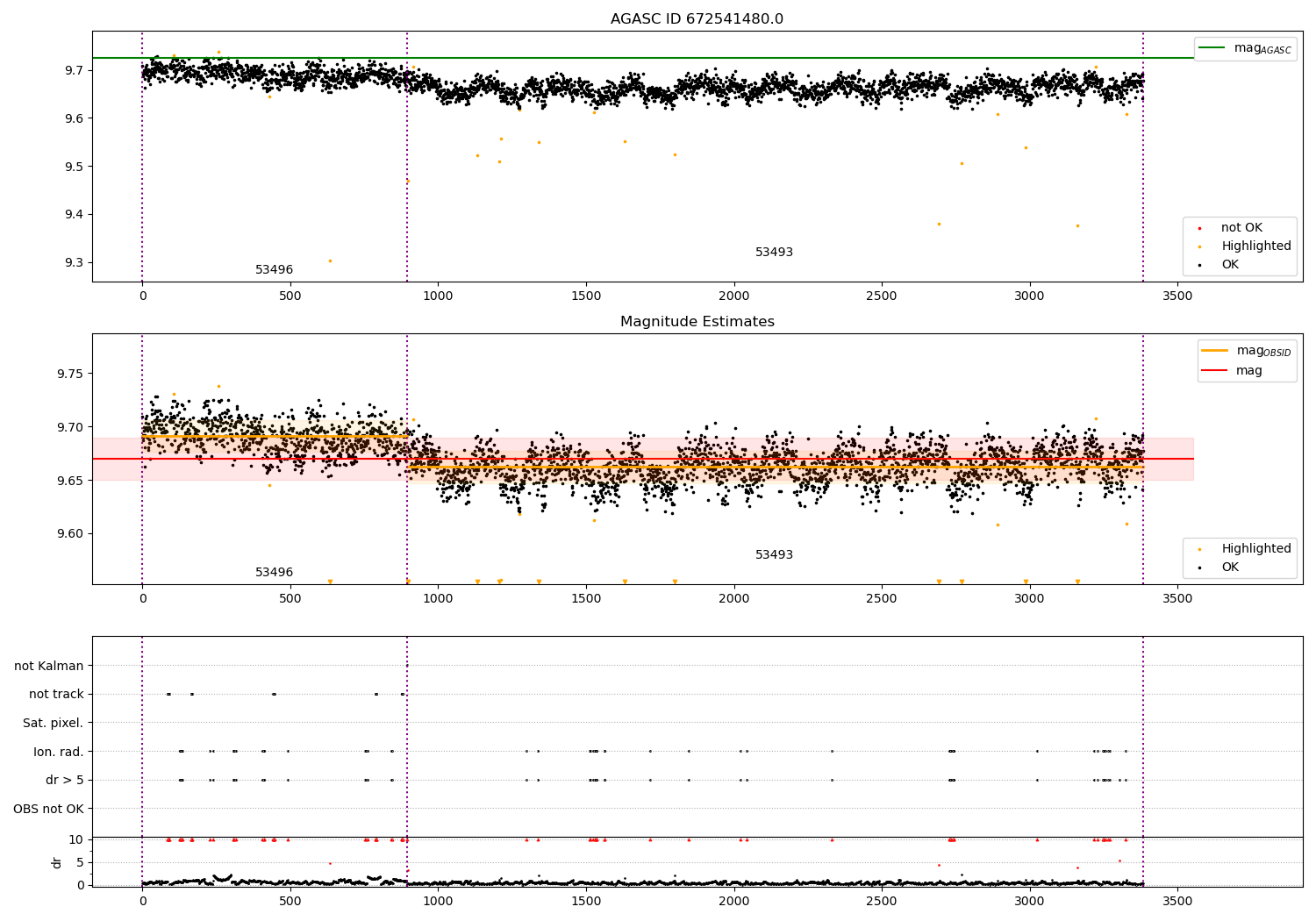Click the mag OBSID legend label
Viewport: 1316px width, 921px height.
tap(1263, 351)
